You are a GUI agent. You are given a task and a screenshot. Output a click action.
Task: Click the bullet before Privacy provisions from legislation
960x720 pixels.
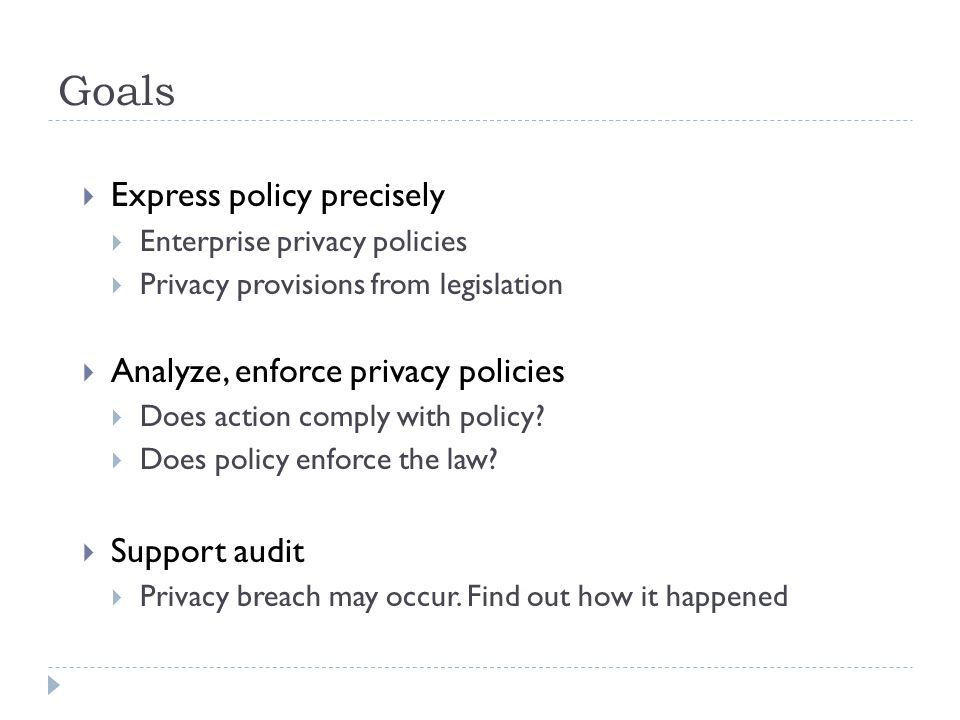(117, 286)
